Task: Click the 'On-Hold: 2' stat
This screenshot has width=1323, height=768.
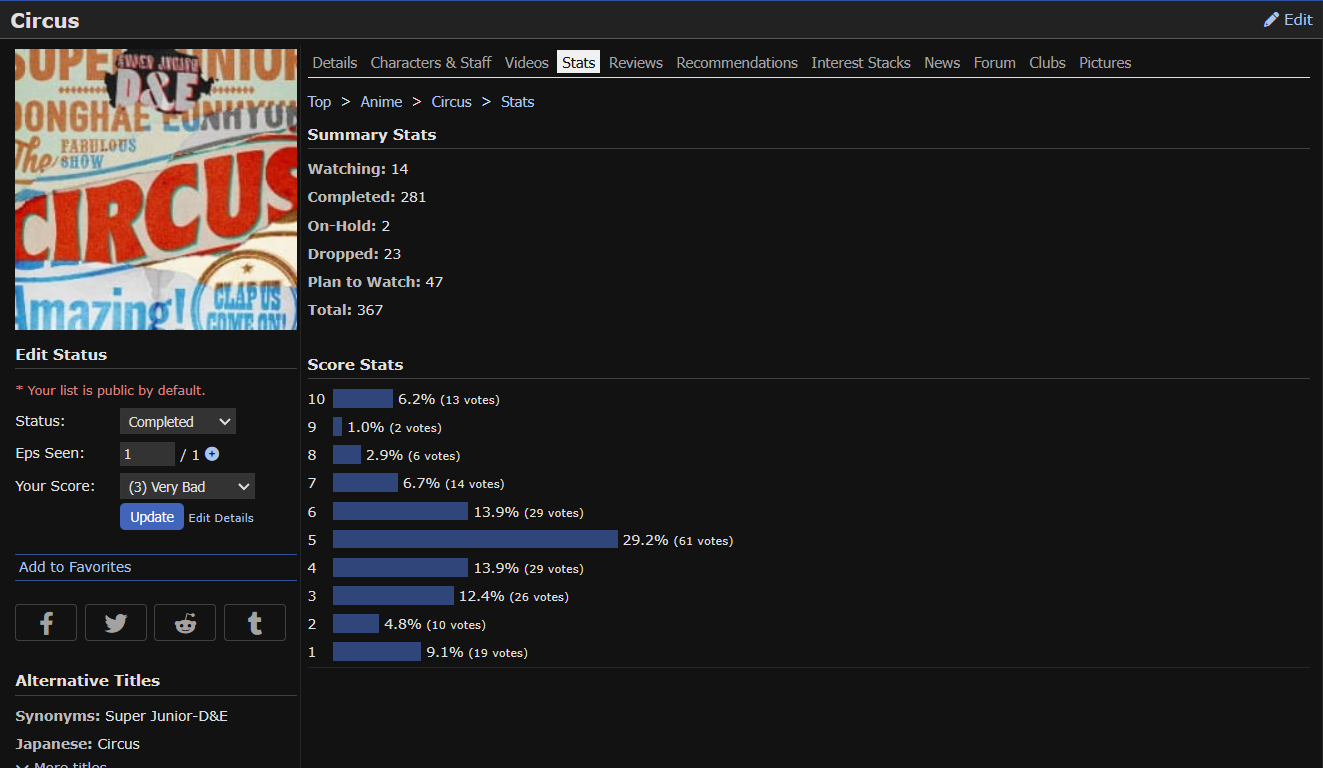Action: 349,226
